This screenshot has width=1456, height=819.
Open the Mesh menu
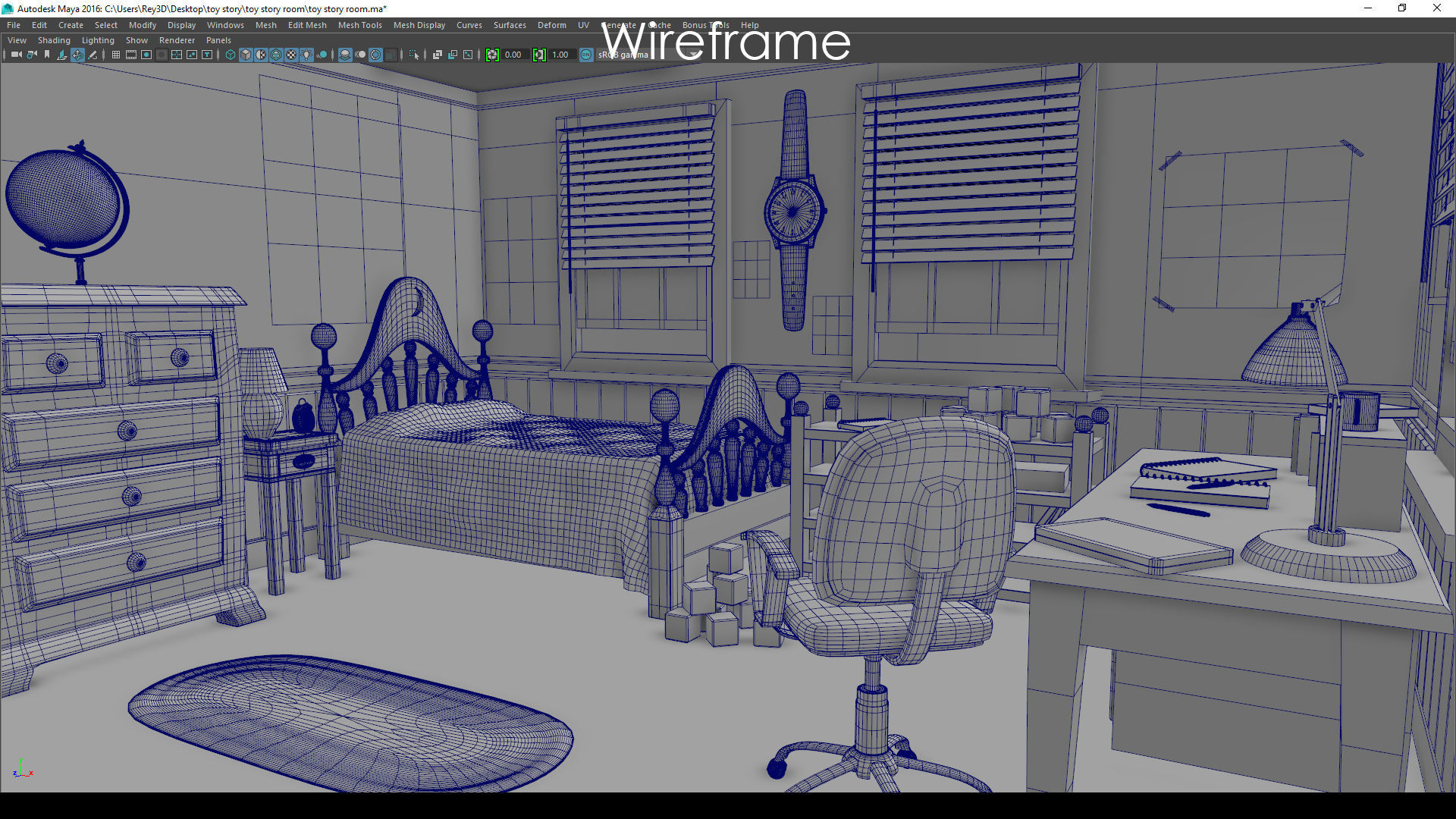tap(266, 25)
